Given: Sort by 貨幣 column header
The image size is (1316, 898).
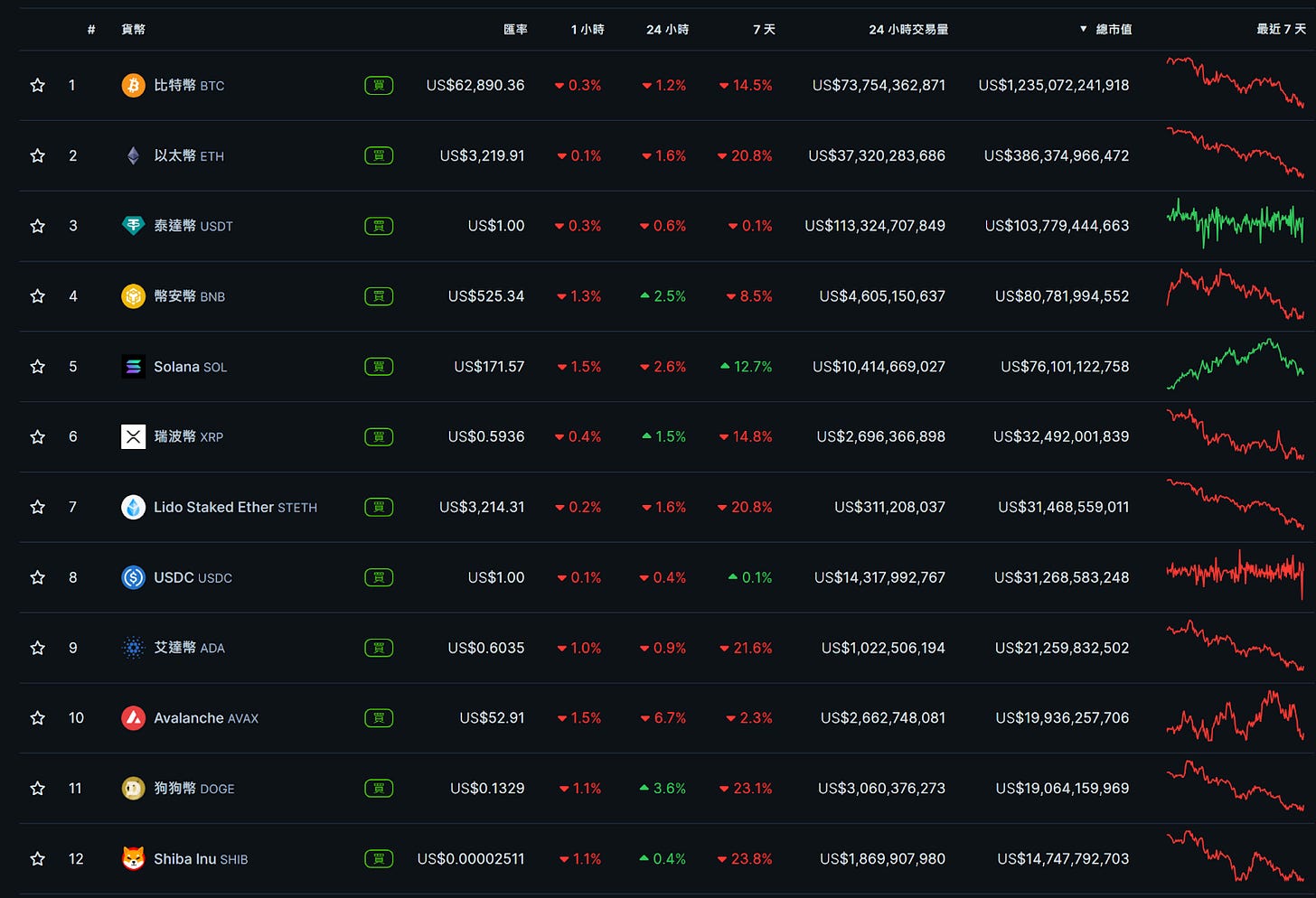Looking at the screenshot, I should point(133,29).
